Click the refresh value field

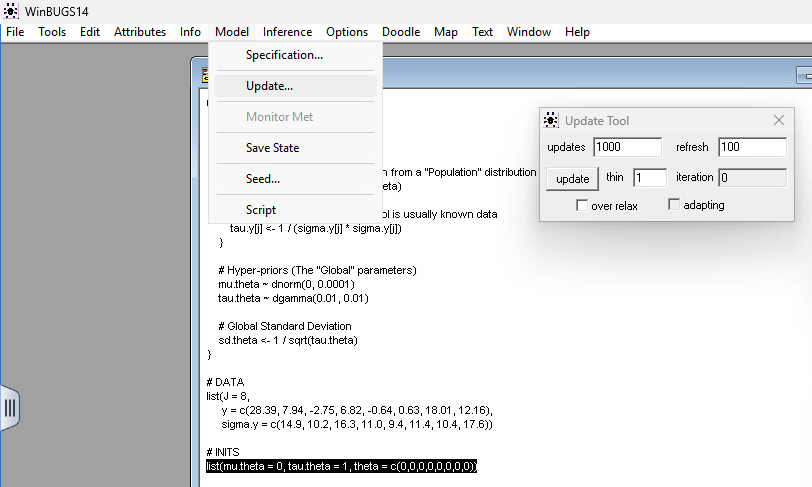pos(751,147)
